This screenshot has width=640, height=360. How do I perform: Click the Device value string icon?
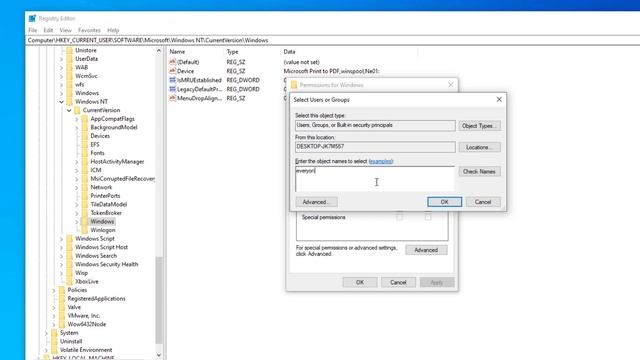pos(173,71)
